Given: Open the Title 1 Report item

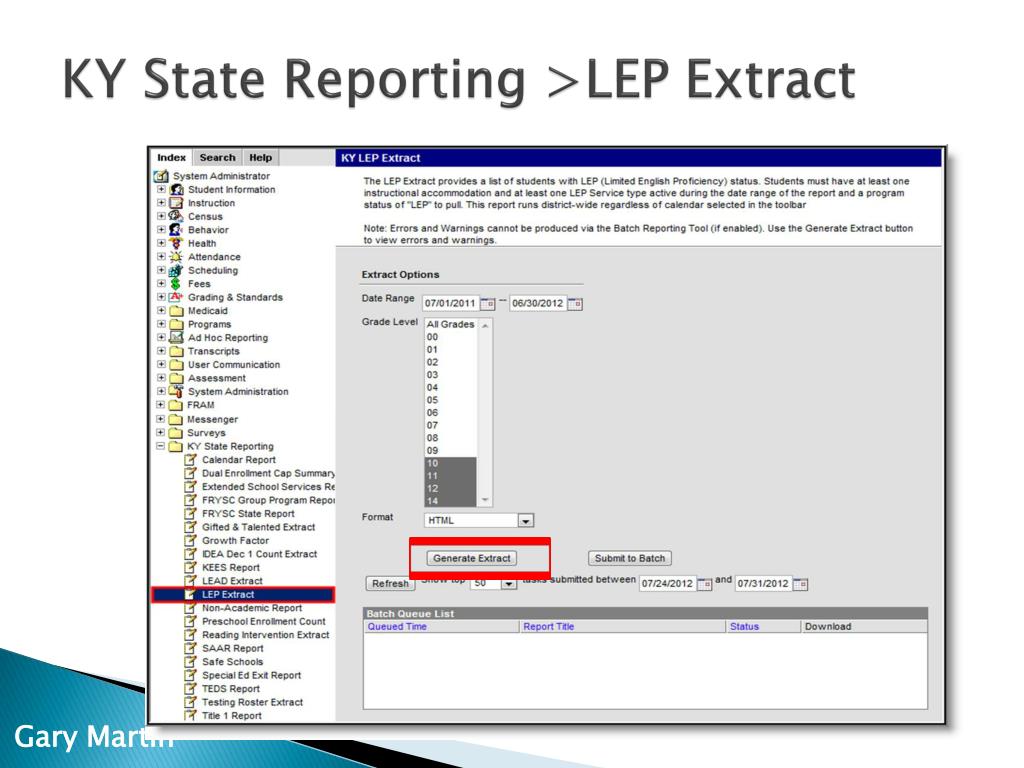Looking at the screenshot, I should point(232,716).
